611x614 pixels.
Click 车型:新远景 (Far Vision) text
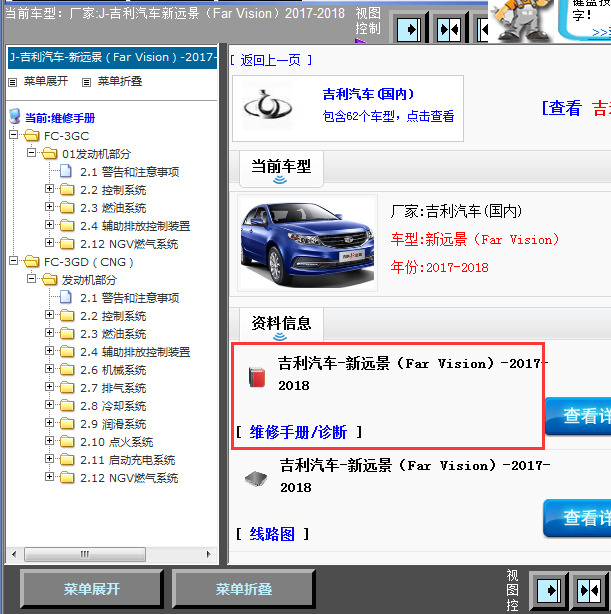tap(475, 239)
